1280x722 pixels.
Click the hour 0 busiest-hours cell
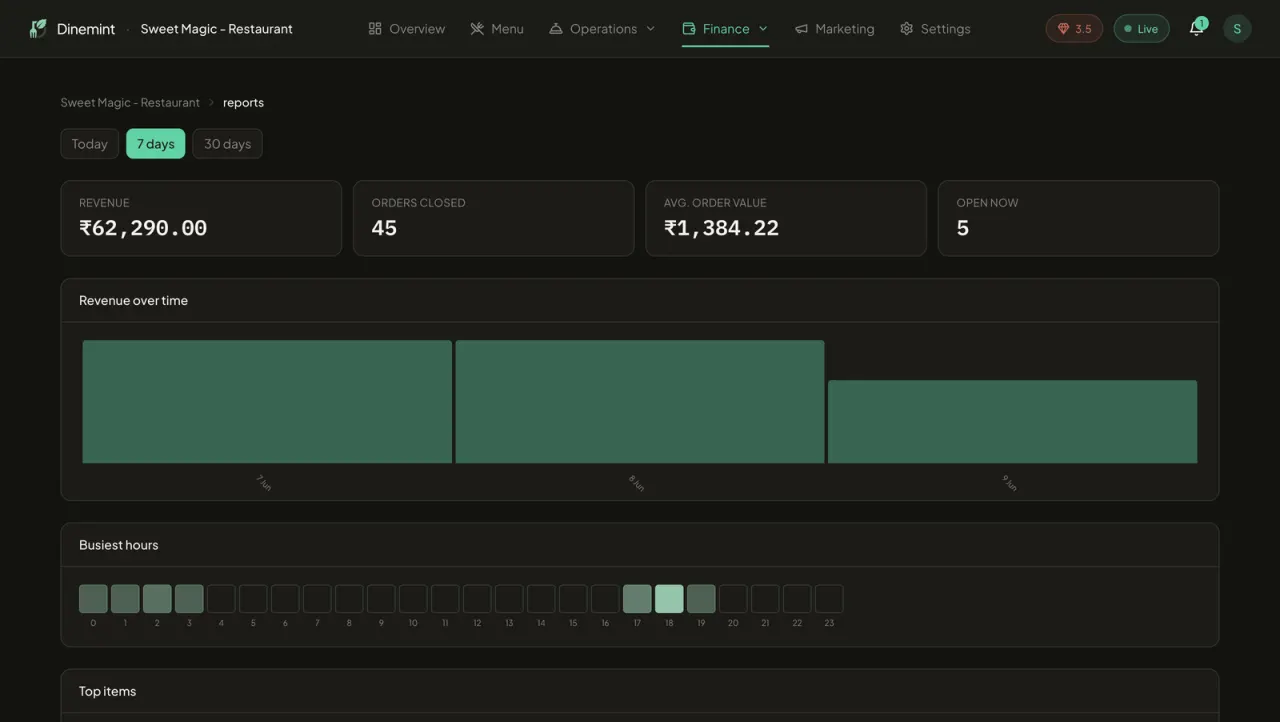tap(93, 599)
